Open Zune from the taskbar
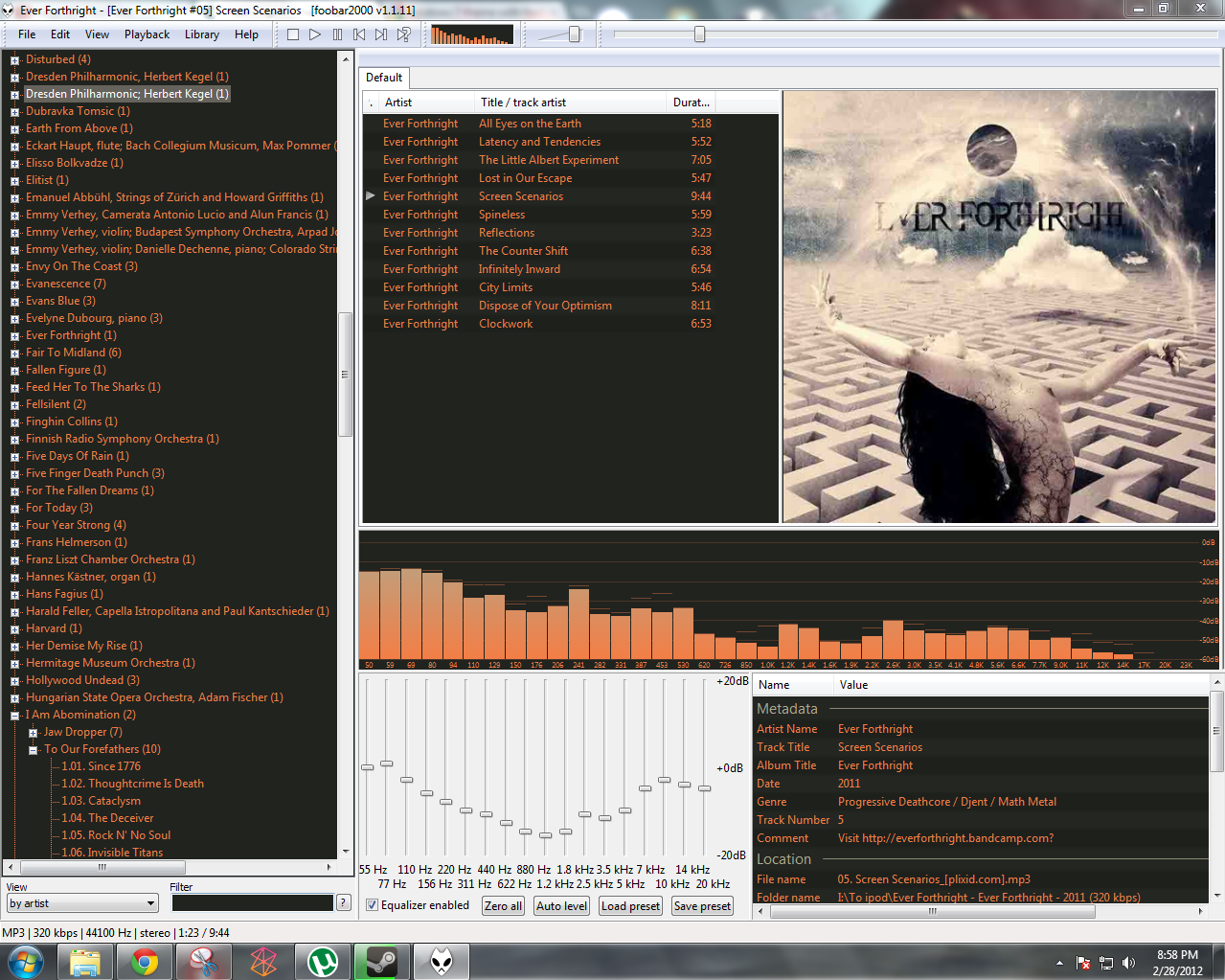 [x=263, y=961]
